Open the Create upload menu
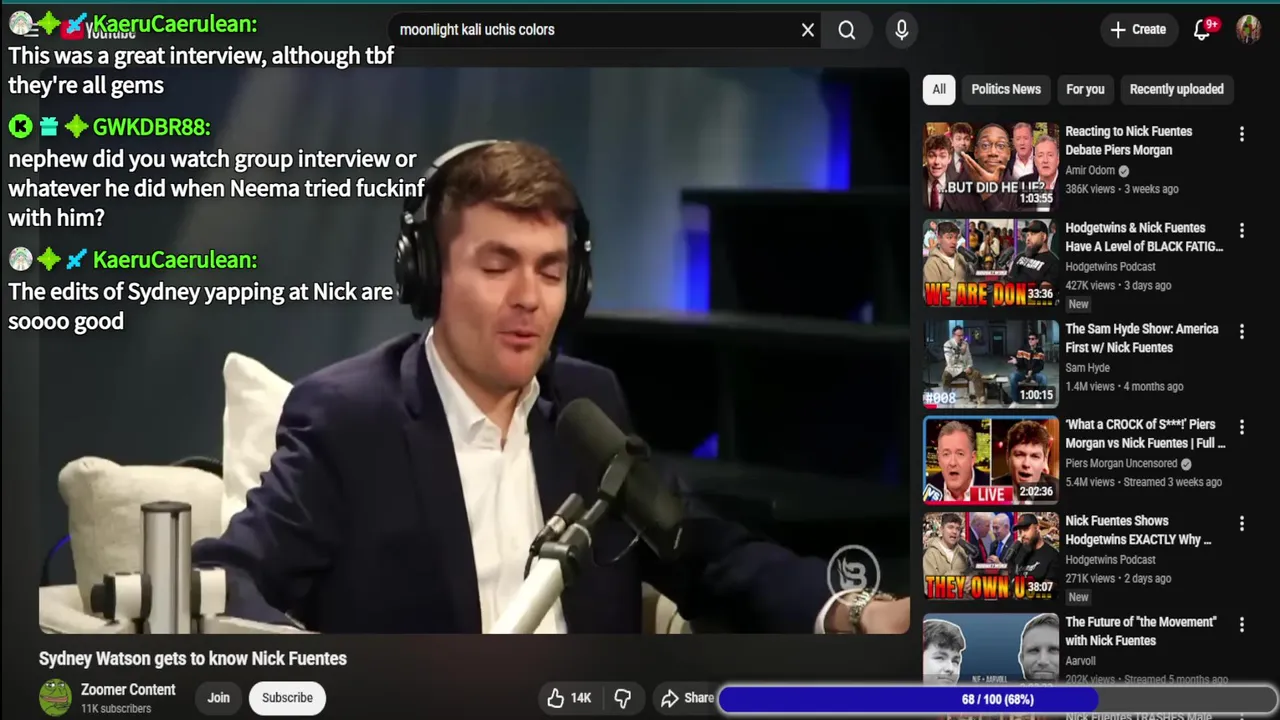Image resolution: width=1280 pixels, height=720 pixels. (1138, 30)
